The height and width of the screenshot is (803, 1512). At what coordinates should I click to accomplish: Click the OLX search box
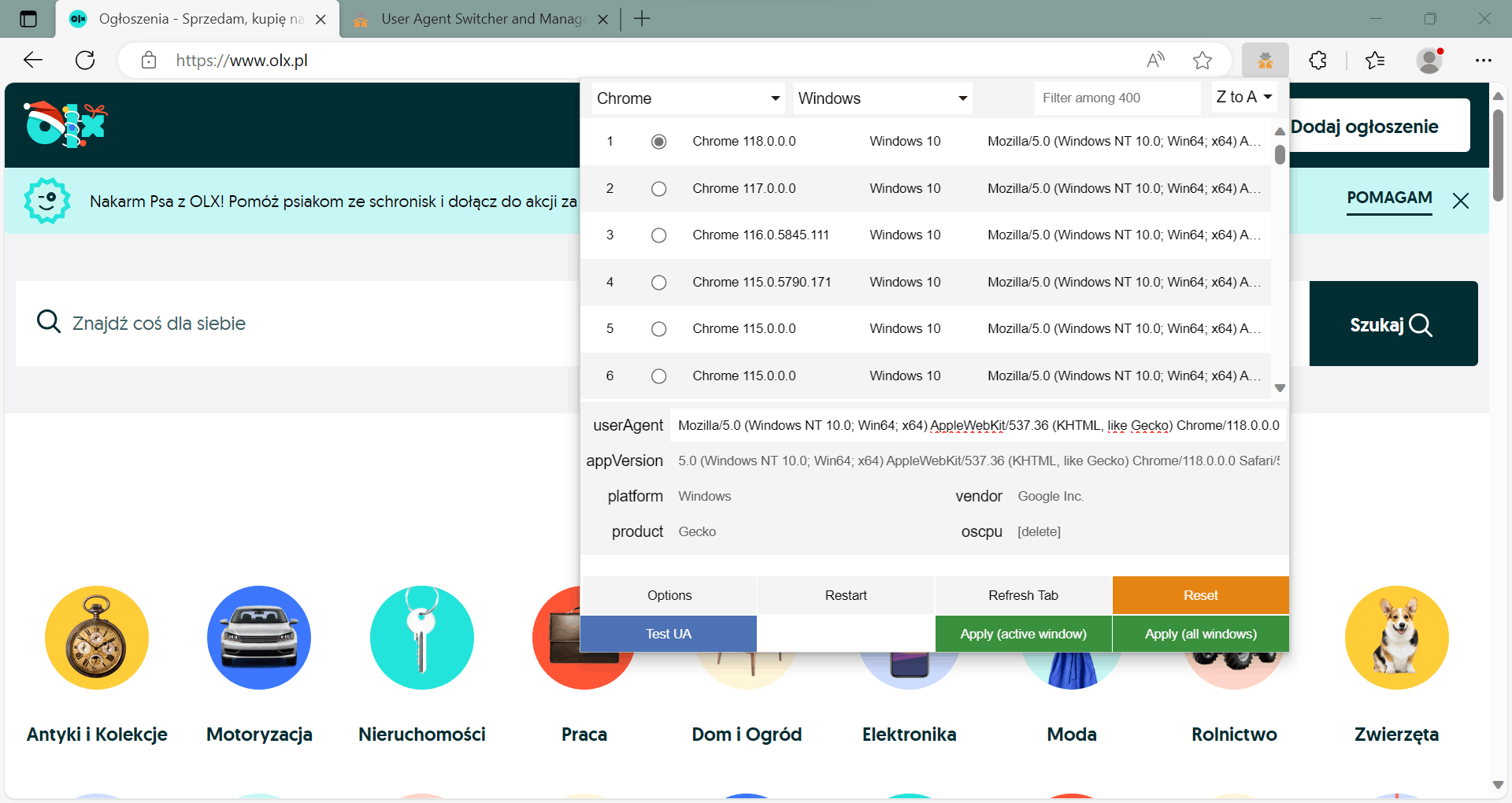click(x=298, y=324)
